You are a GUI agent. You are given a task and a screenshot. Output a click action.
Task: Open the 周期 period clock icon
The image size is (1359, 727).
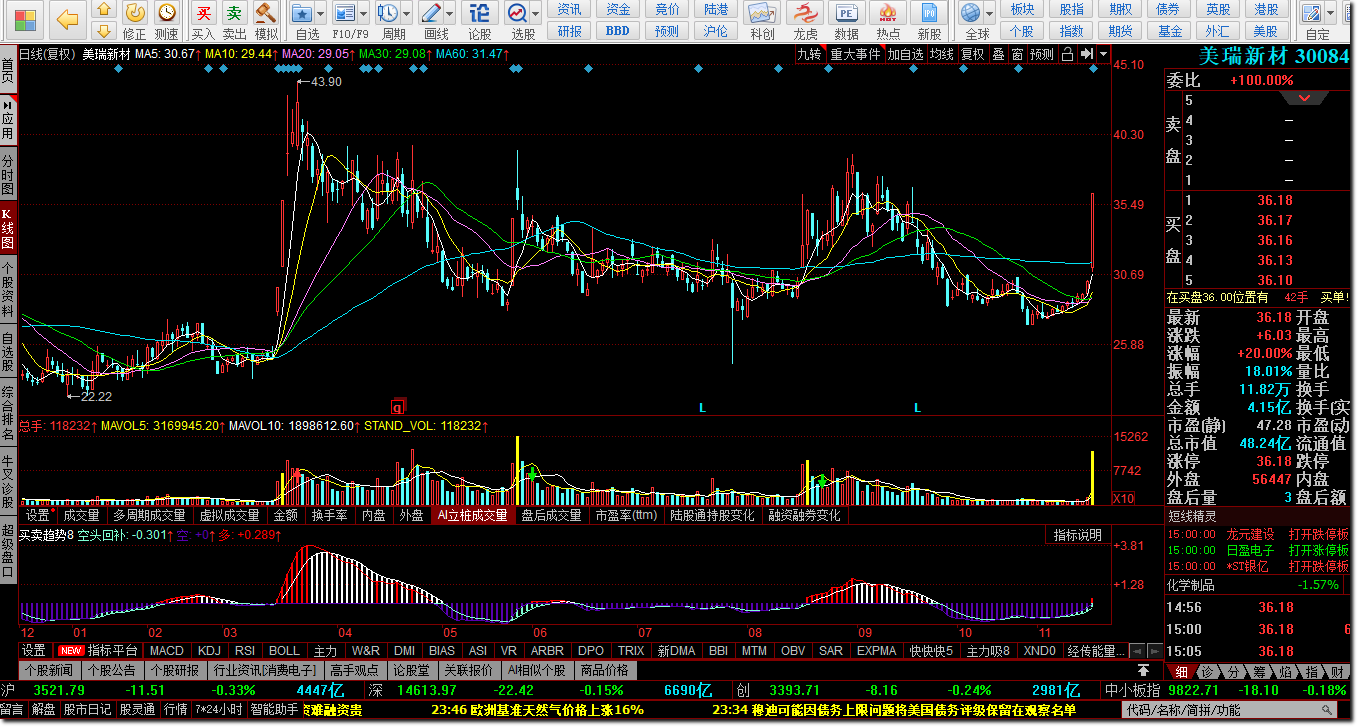(388, 13)
